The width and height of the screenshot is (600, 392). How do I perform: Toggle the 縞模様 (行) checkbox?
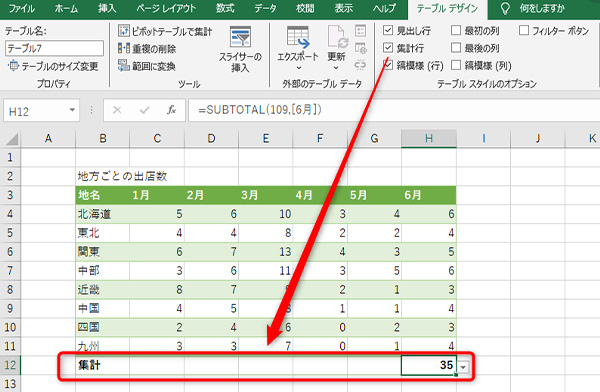point(388,65)
